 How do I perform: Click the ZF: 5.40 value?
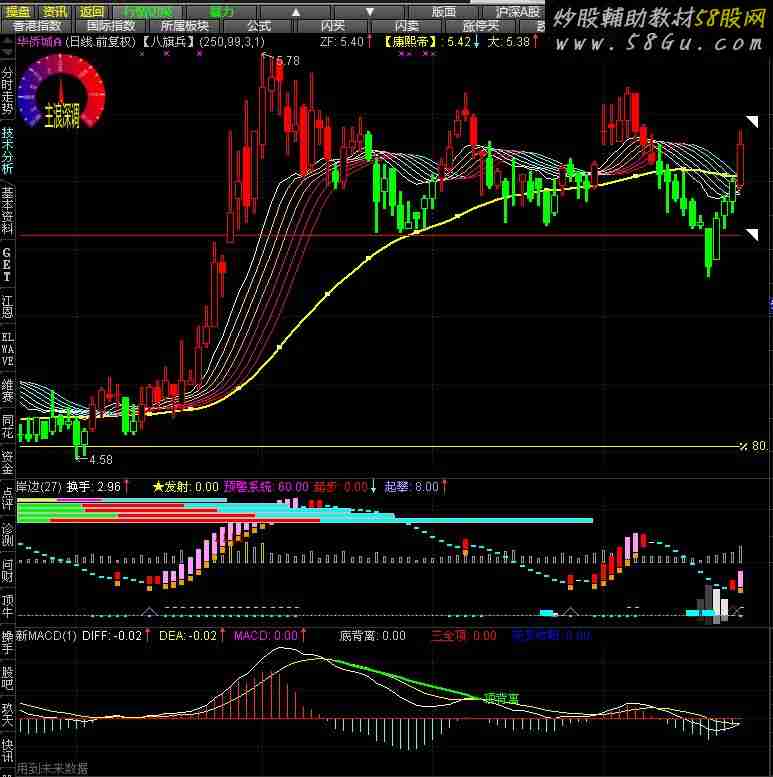click(x=341, y=42)
